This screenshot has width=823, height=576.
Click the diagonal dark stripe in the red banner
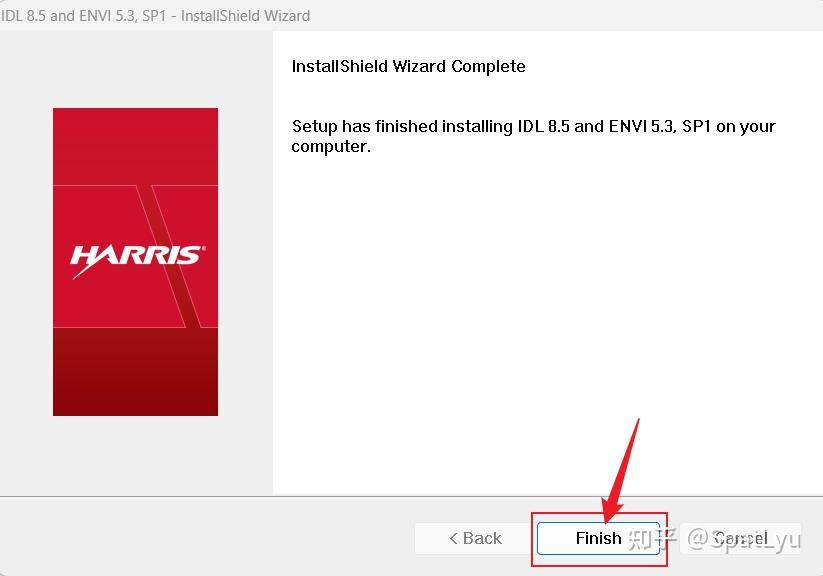(x=167, y=256)
